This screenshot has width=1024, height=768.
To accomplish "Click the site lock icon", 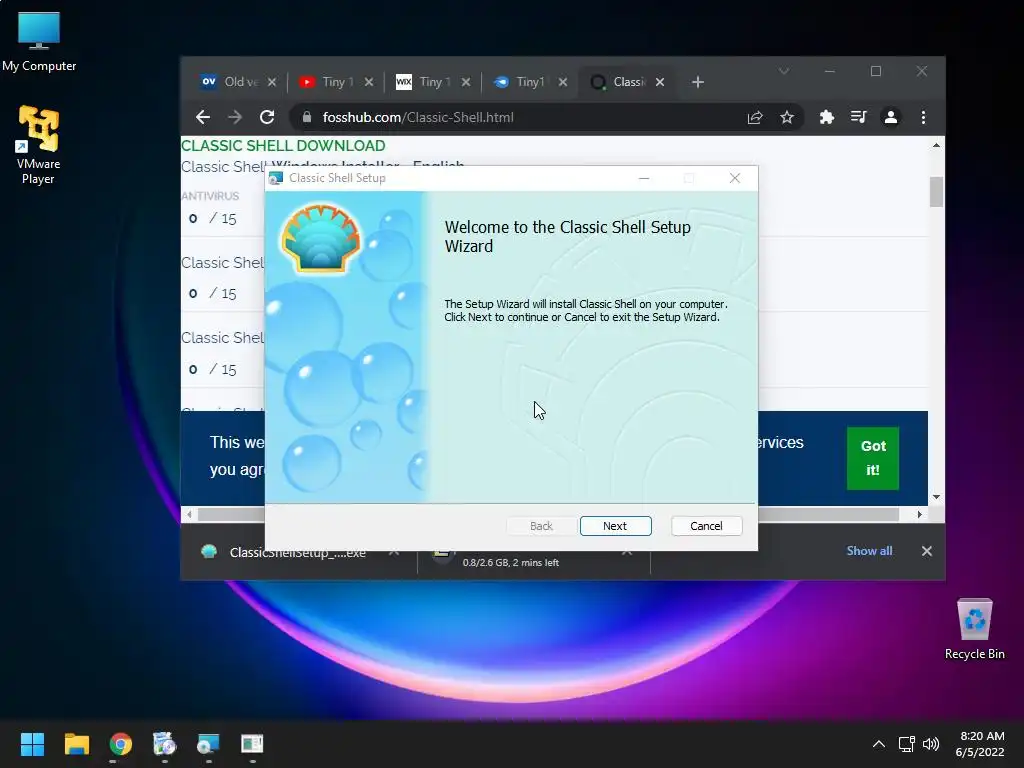I will [x=307, y=117].
